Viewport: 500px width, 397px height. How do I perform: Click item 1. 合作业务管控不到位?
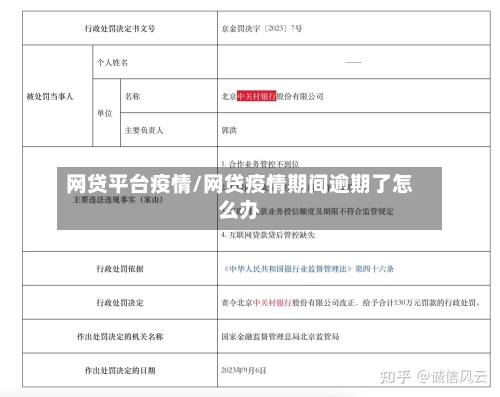pyautogui.click(x=260, y=164)
